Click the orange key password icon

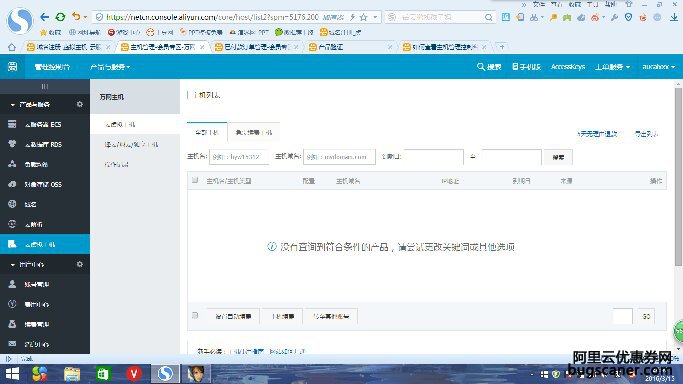(x=553, y=17)
